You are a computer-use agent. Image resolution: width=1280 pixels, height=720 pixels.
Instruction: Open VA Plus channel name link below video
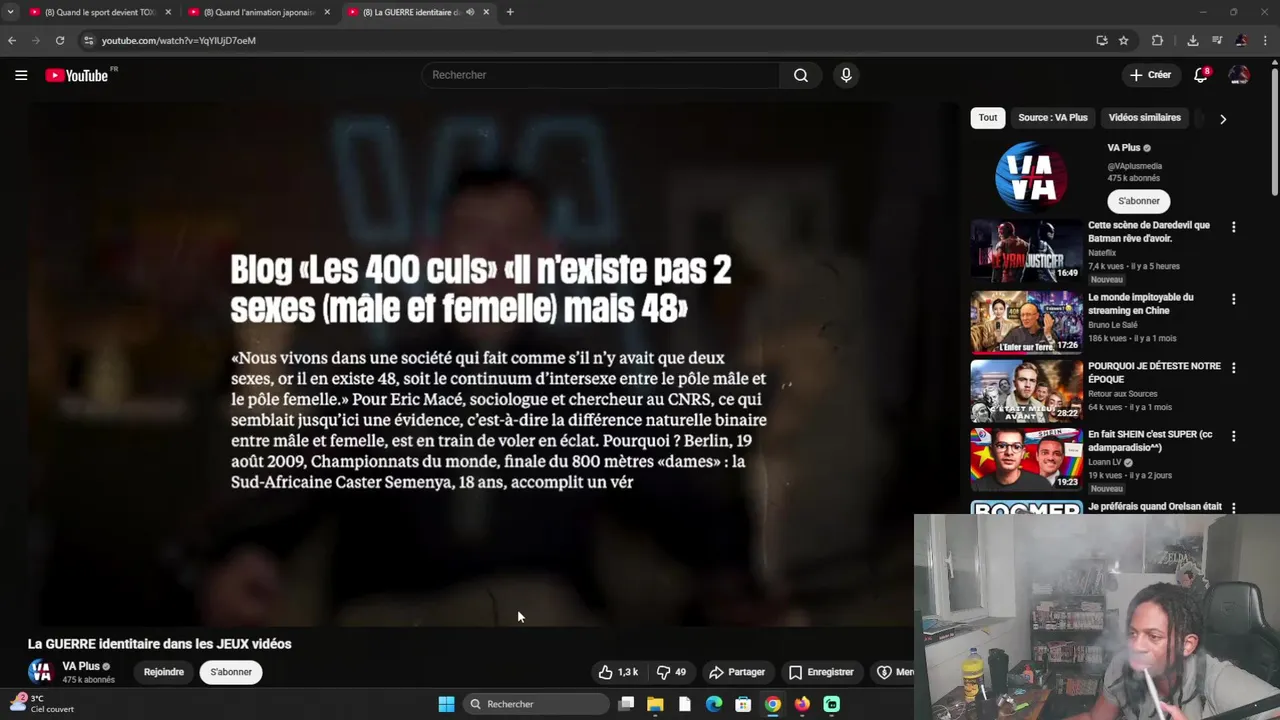pos(81,666)
